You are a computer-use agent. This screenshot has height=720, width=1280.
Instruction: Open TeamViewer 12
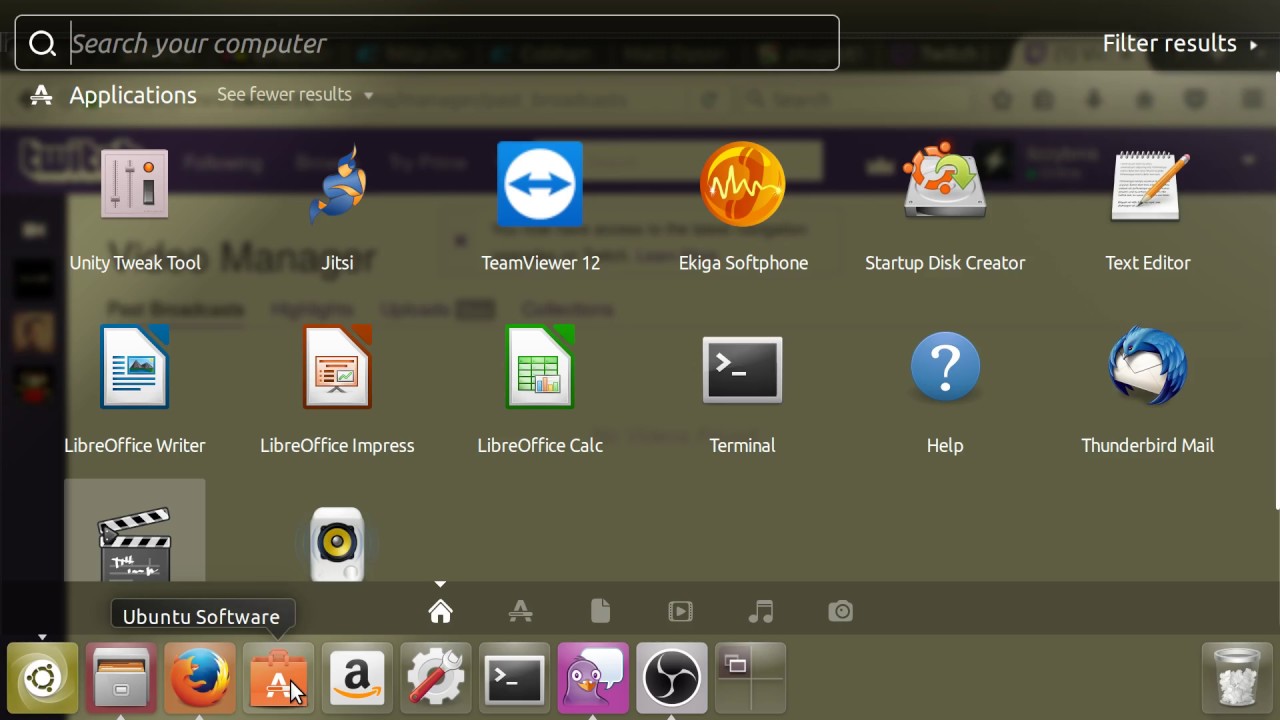coord(540,184)
